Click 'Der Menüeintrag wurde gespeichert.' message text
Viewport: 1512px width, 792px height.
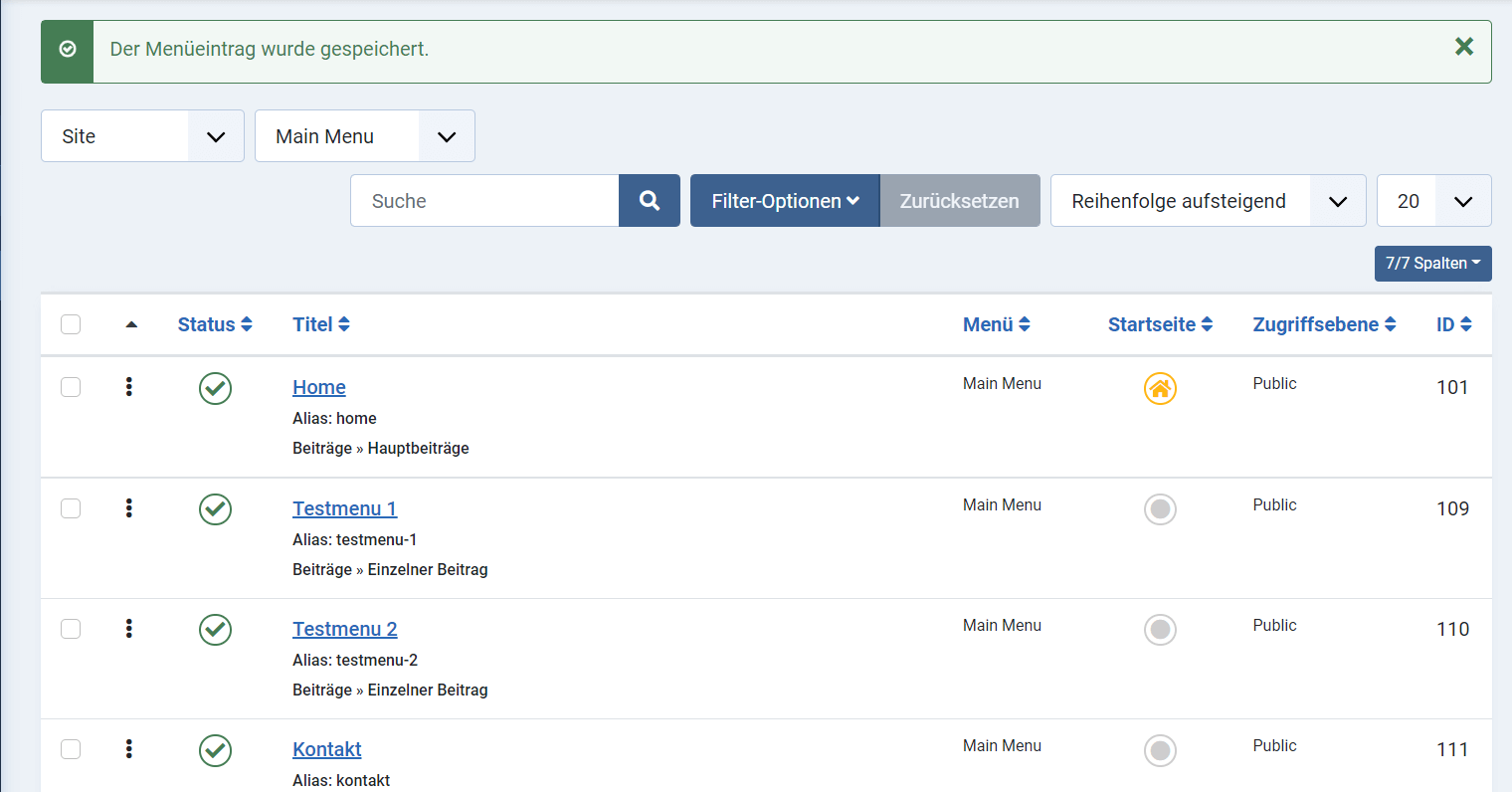[270, 49]
